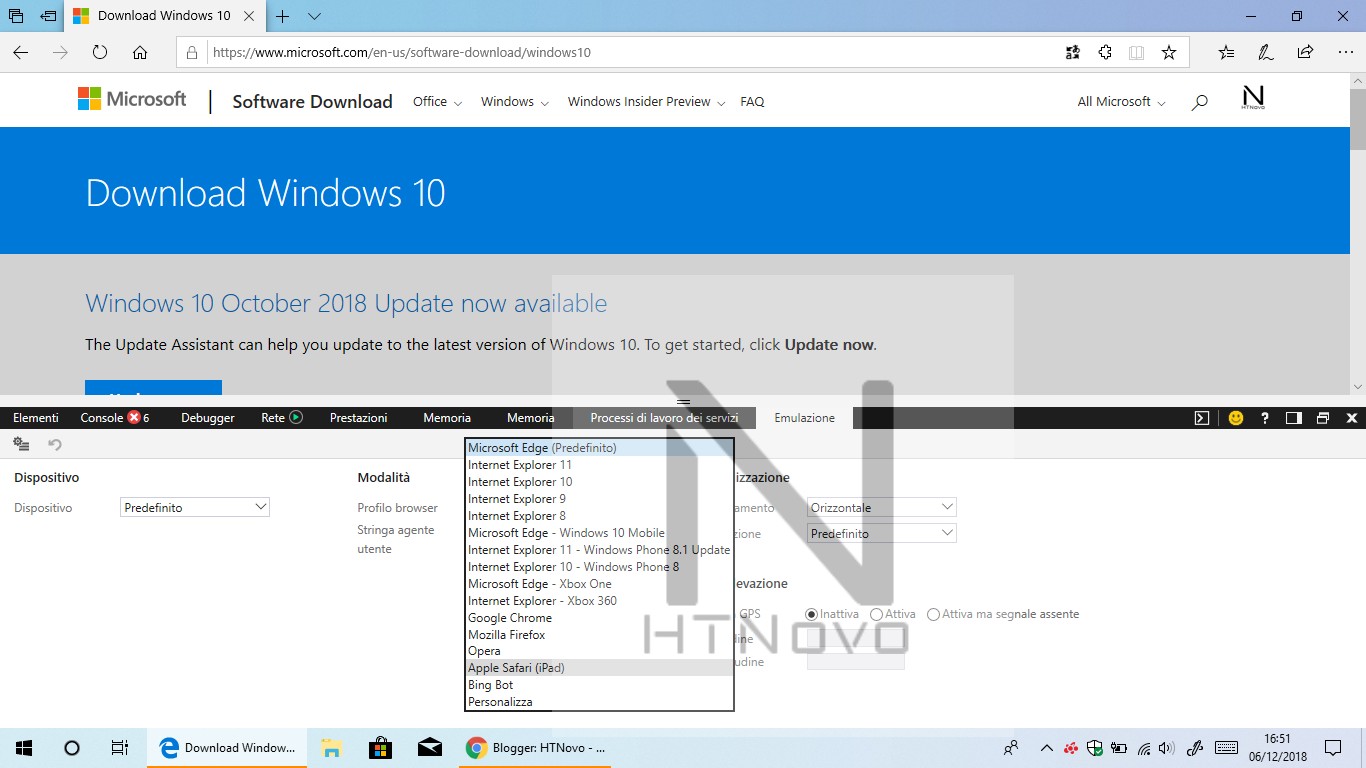1366x768 pixels.
Task: Open Action Center notifications
Action: point(1333,747)
